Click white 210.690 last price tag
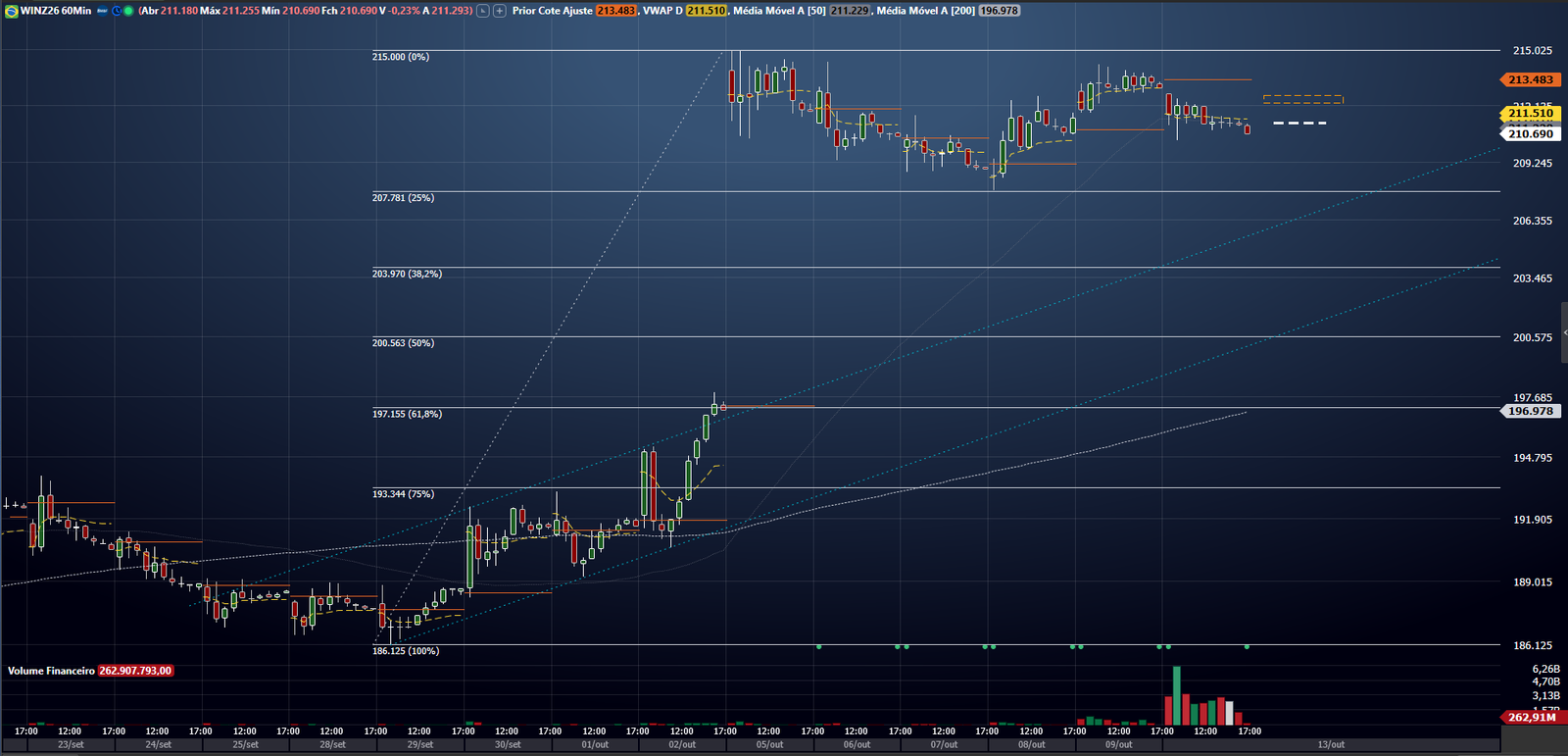Screen dimensions: 1568x756 coord(1531,133)
